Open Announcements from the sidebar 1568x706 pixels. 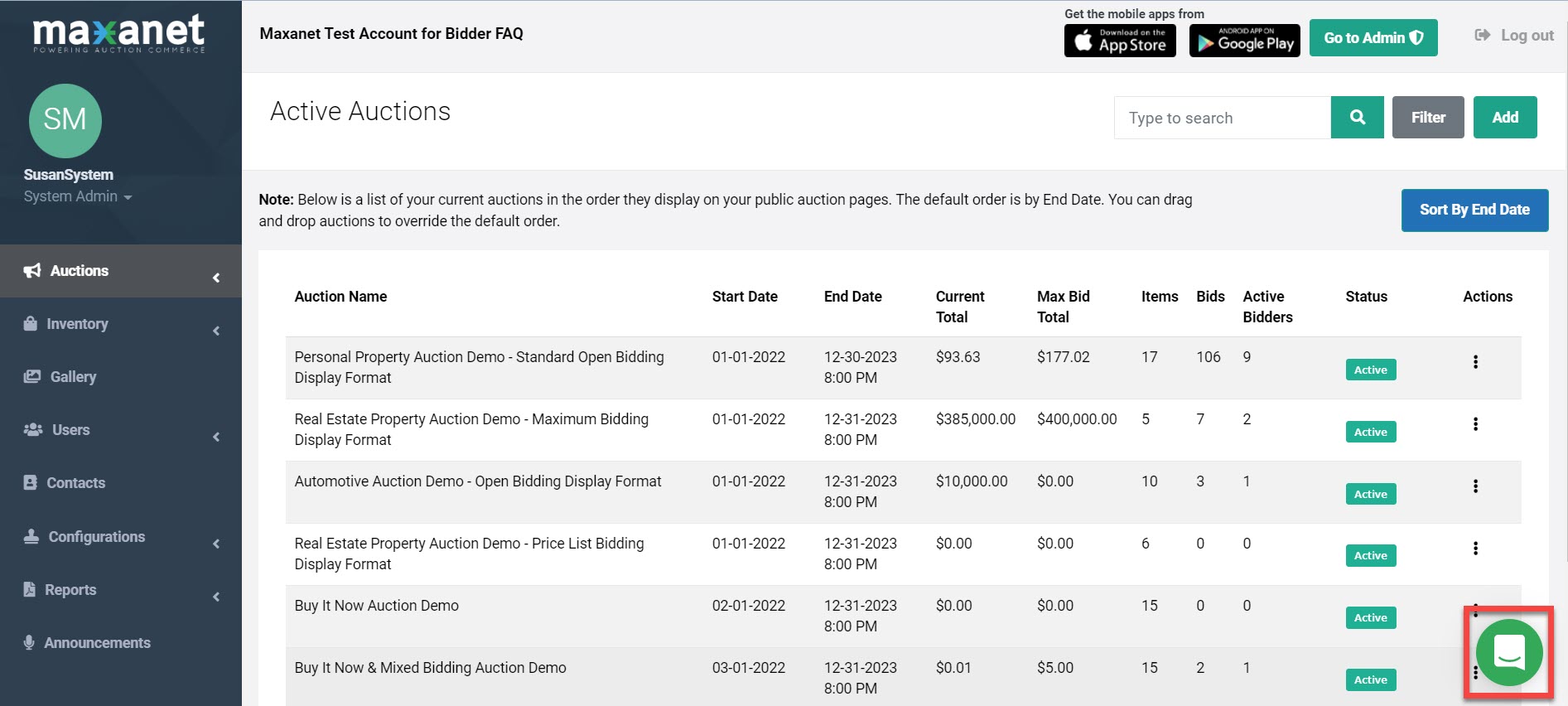(97, 643)
